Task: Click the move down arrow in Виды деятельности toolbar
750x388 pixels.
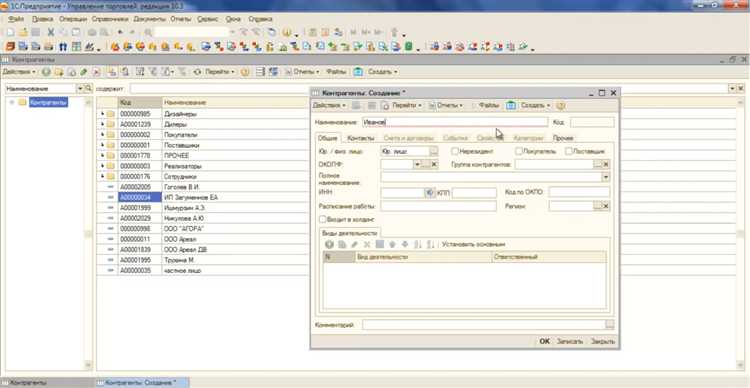Action: (x=405, y=244)
